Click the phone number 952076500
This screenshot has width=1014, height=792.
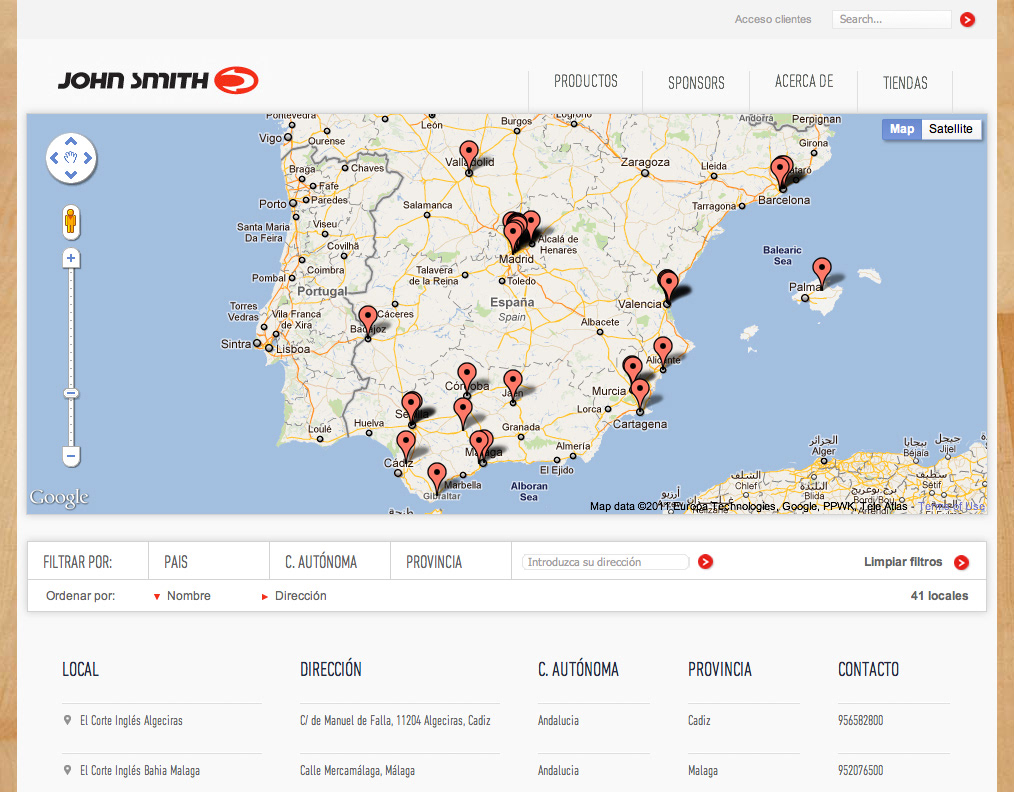coord(860,770)
